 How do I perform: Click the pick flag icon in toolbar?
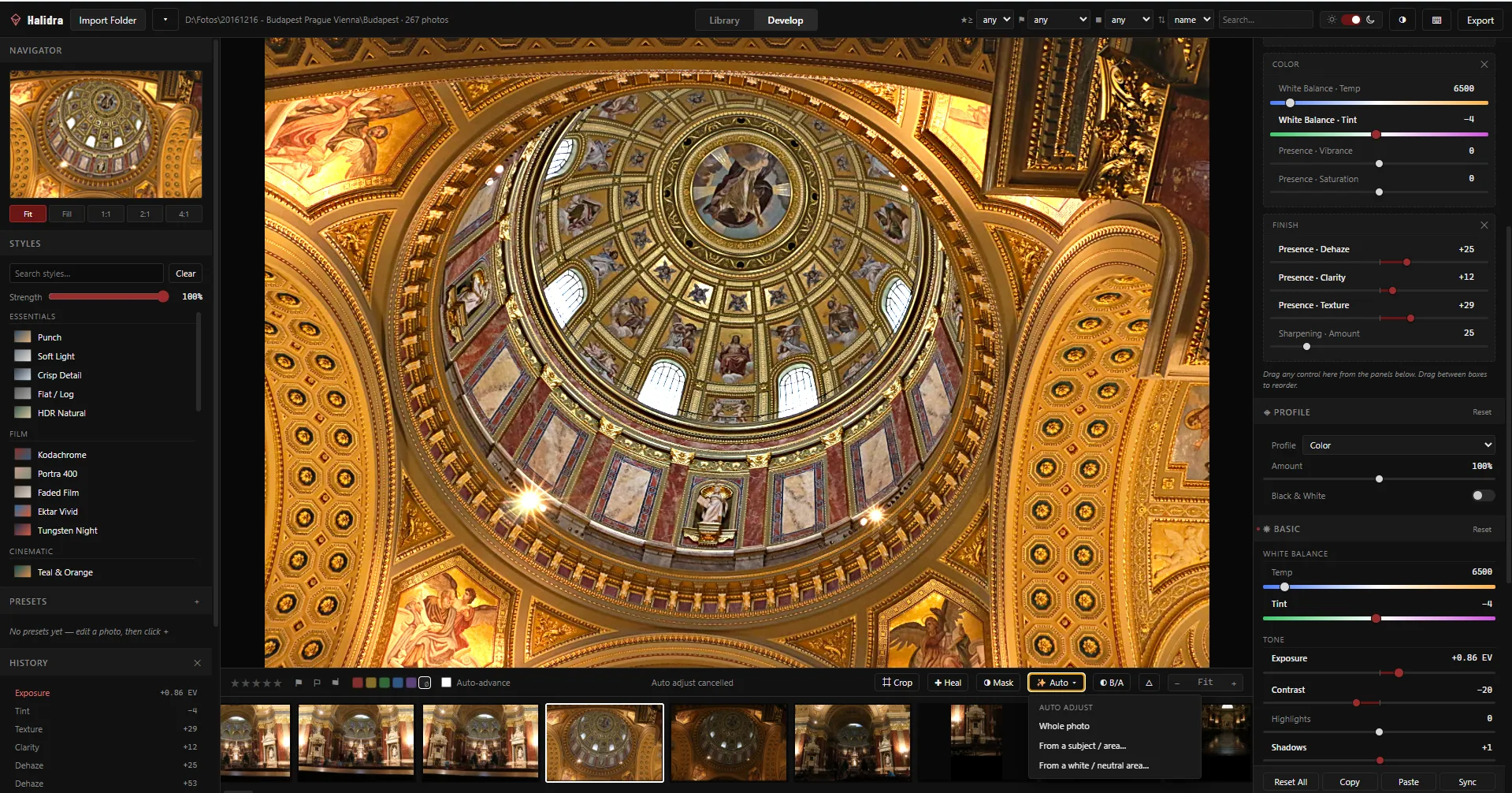pos(299,683)
